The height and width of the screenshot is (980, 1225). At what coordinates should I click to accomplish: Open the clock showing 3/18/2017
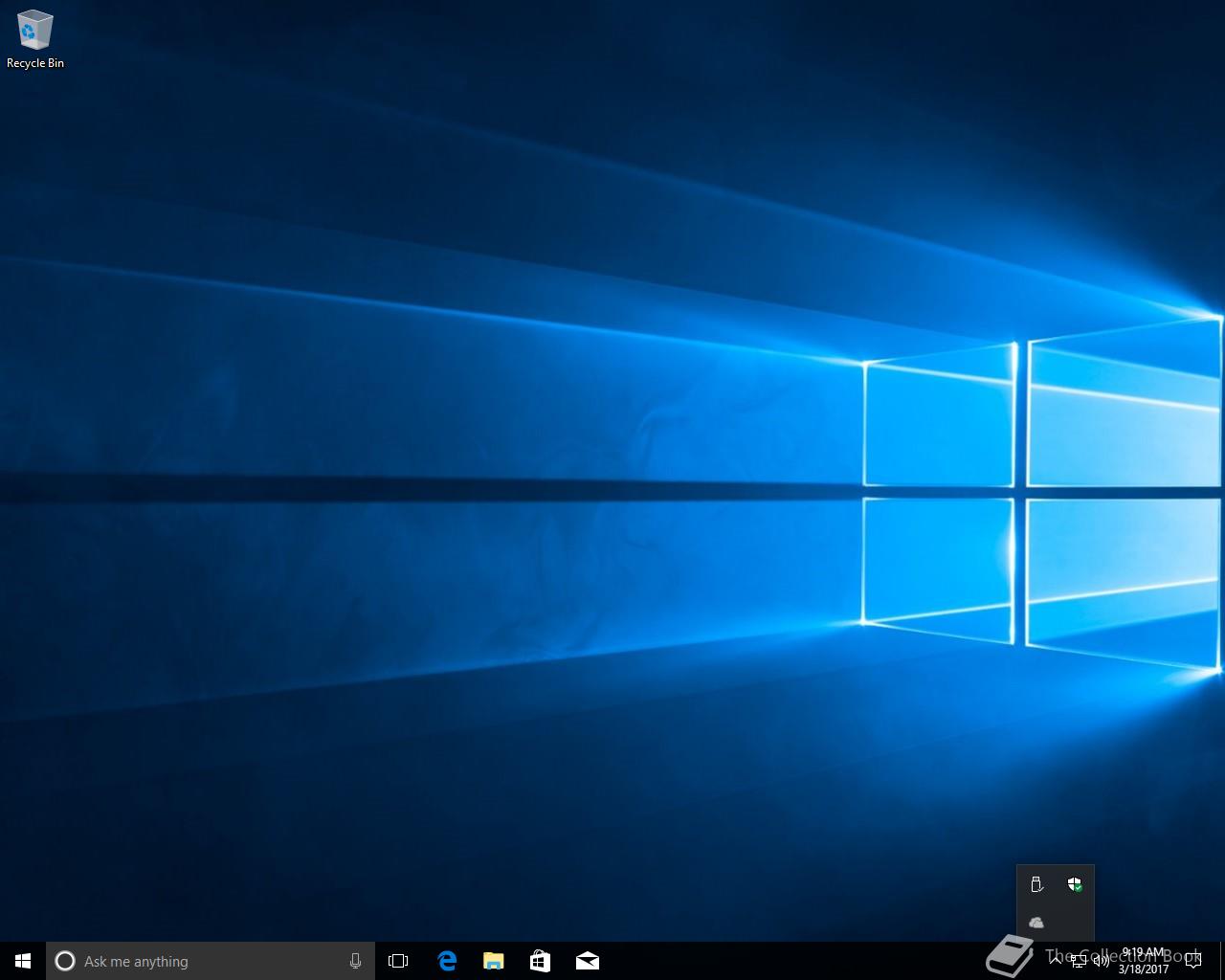coord(1144,961)
